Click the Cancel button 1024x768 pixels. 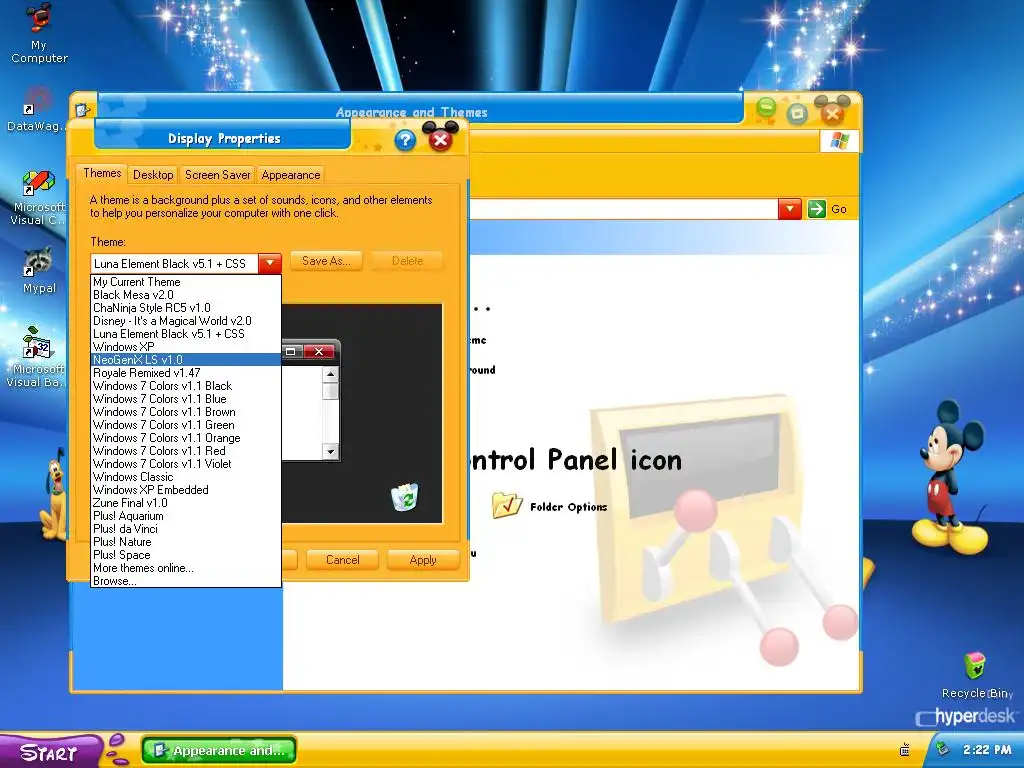342,560
